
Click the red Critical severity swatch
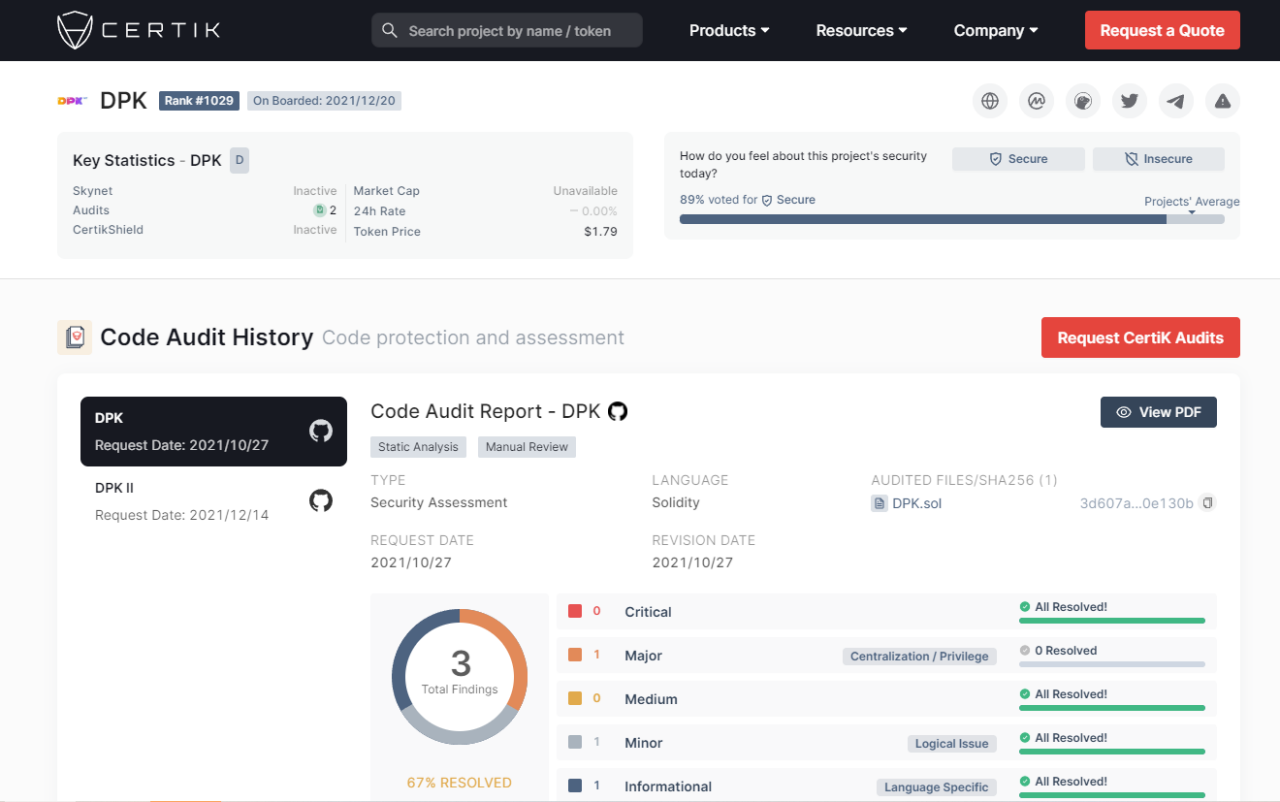point(575,611)
